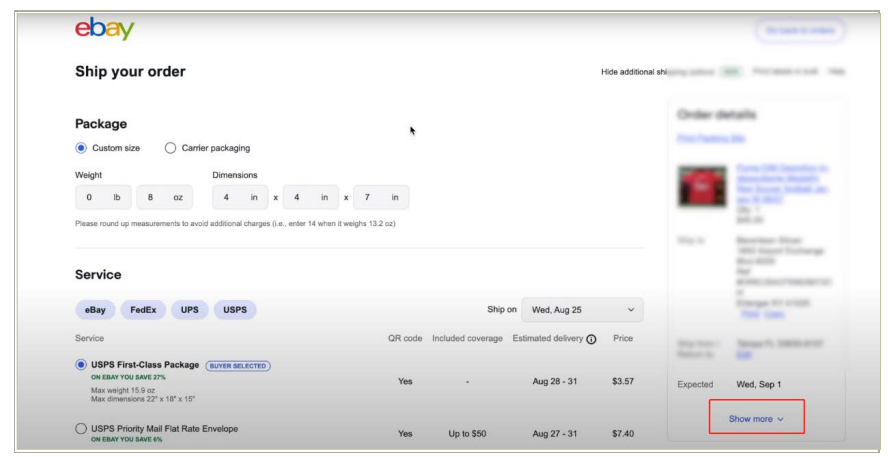888x457 pixels.
Task: Open the blurred item title link
Action: [x=782, y=183]
